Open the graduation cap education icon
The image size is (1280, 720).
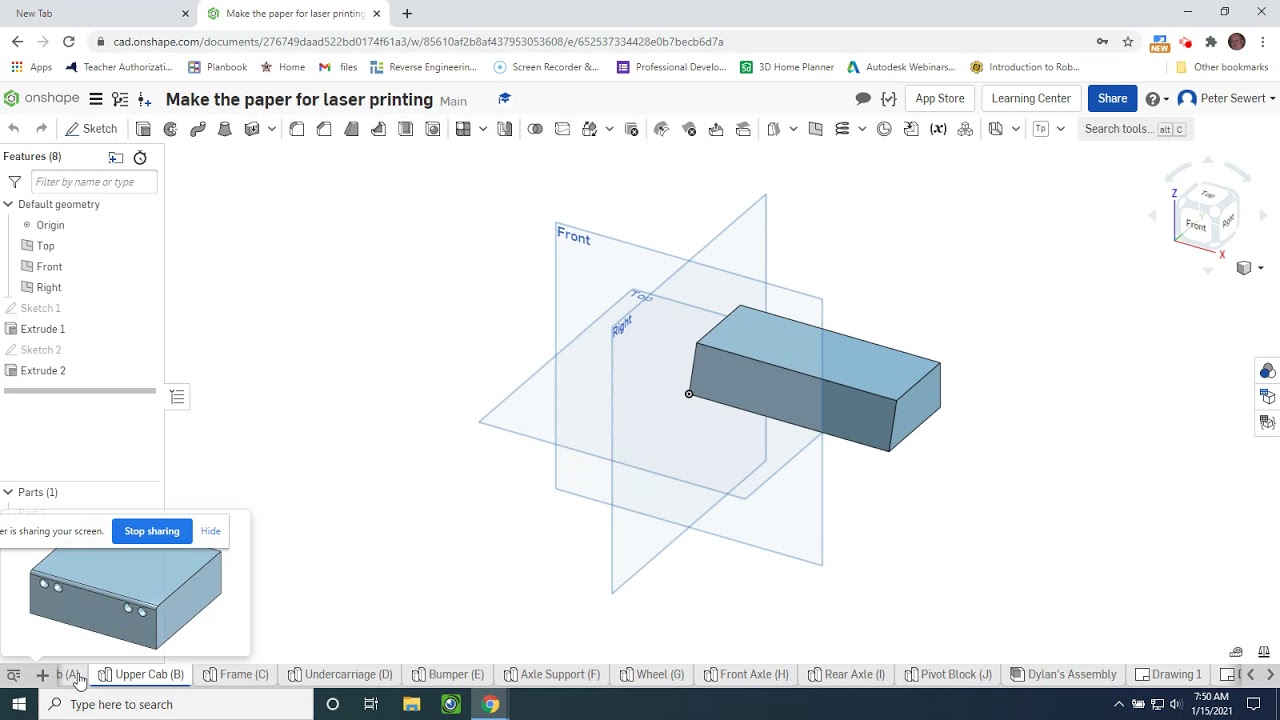point(504,98)
